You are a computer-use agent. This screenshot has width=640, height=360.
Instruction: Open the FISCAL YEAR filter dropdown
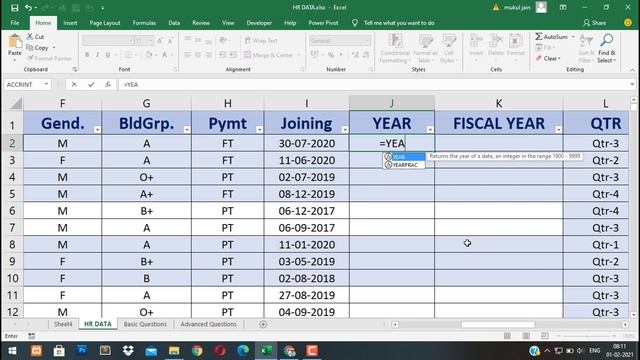[x=559, y=130]
